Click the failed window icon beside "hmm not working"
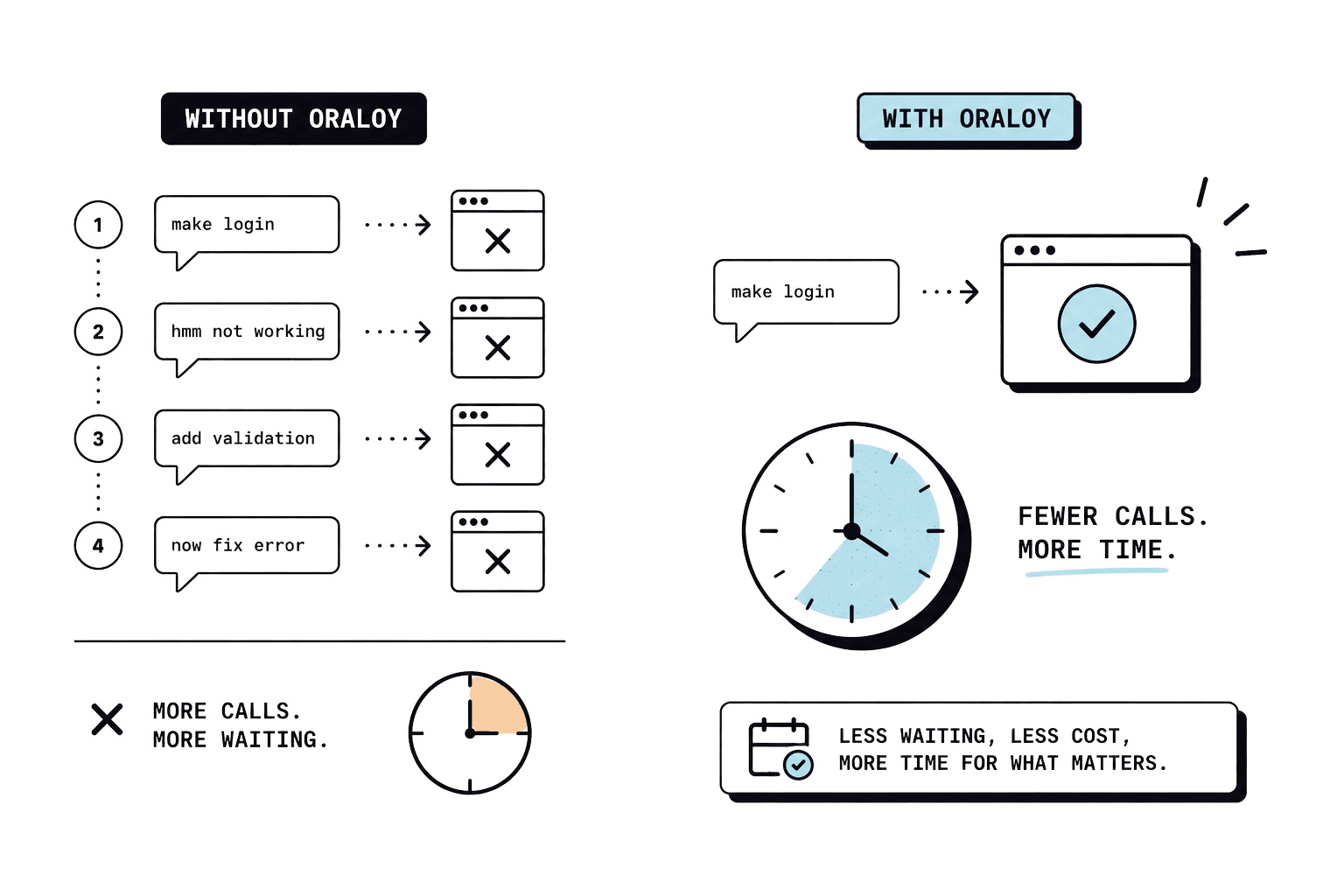 tap(498, 337)
